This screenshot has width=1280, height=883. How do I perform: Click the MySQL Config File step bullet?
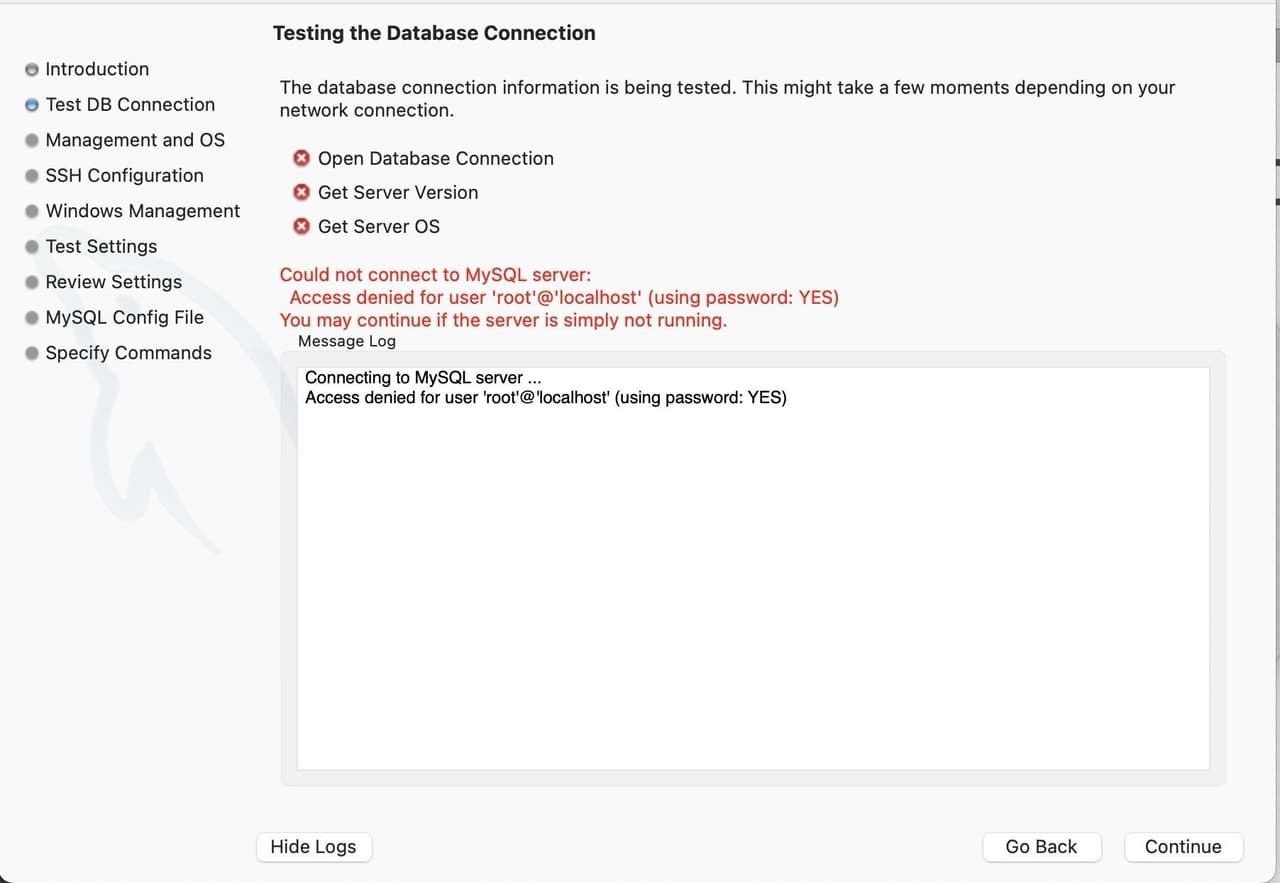click(32, 318)
